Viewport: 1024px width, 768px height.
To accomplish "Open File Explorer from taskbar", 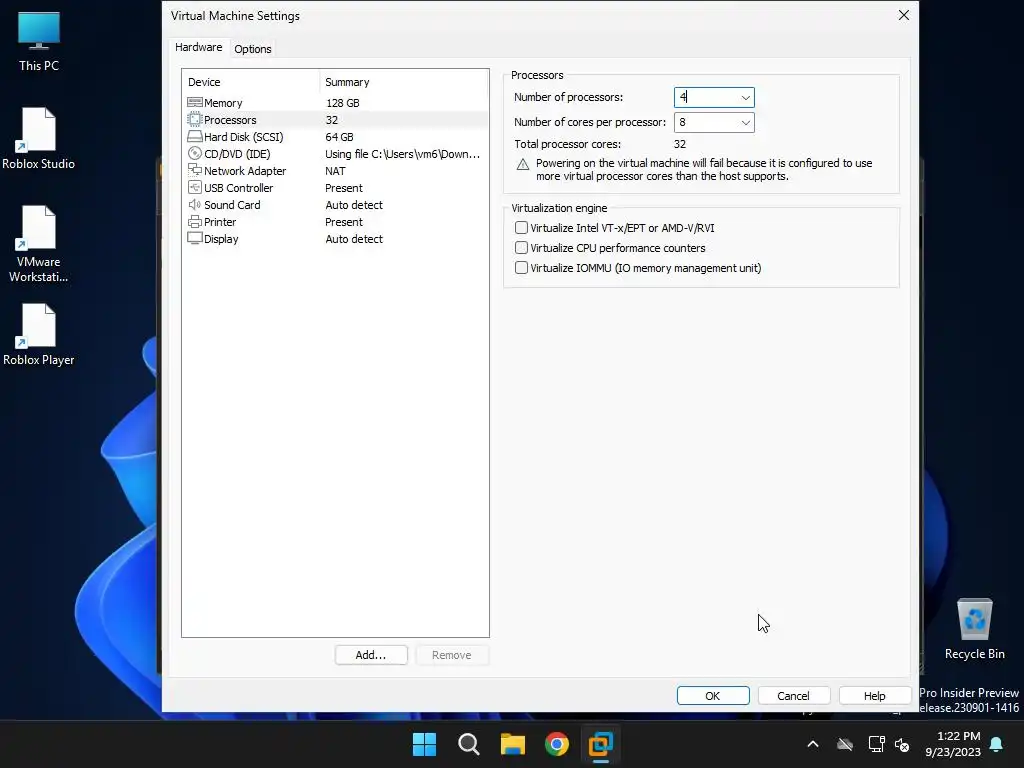I will point(513,744).
